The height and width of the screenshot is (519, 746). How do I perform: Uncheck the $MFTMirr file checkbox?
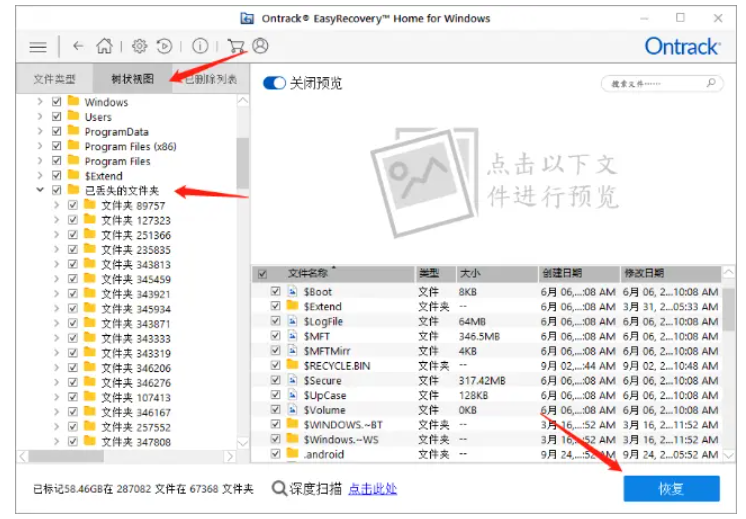coord(275,350)
